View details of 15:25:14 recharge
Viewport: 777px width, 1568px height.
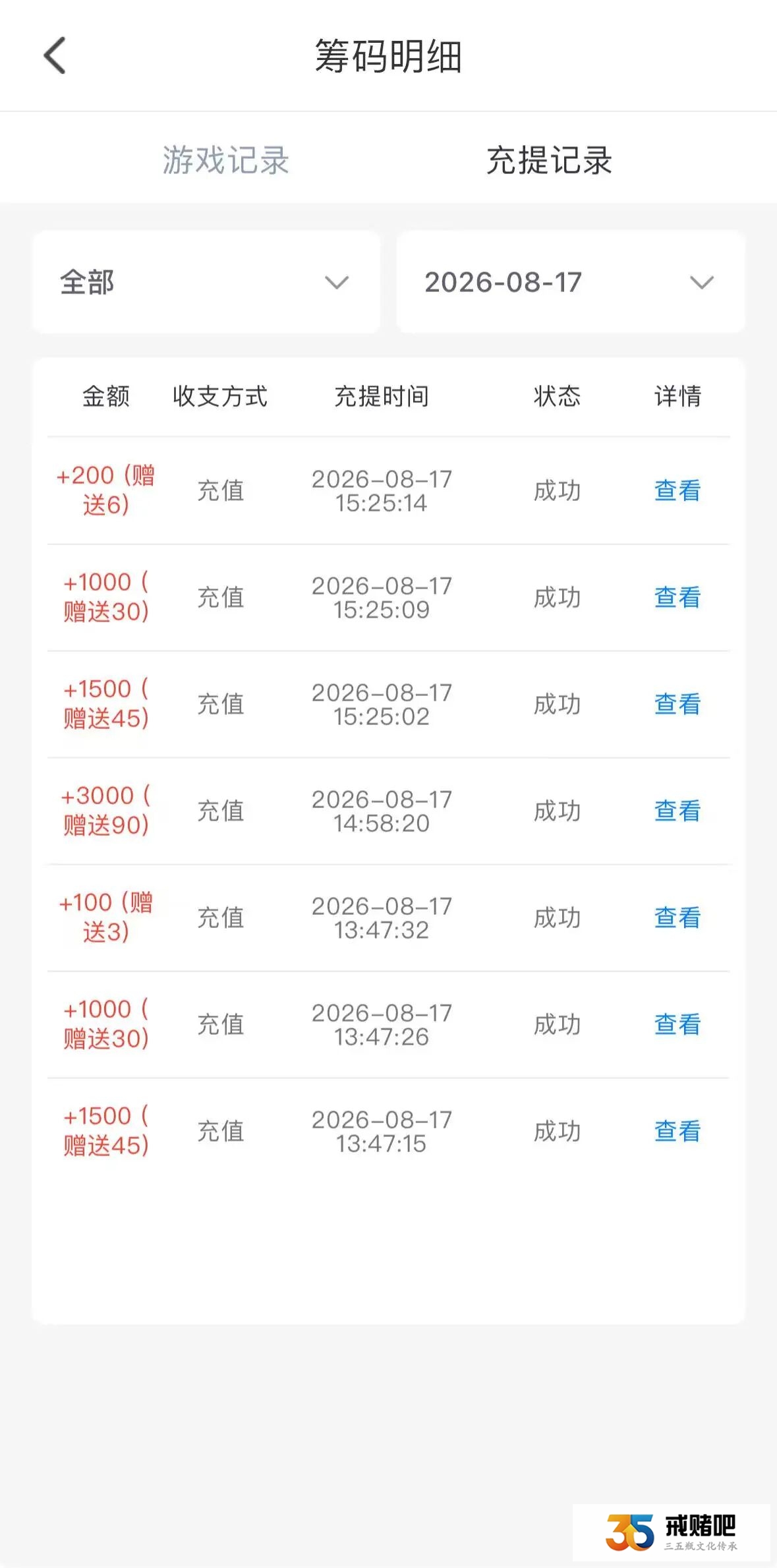pos(677,490)
